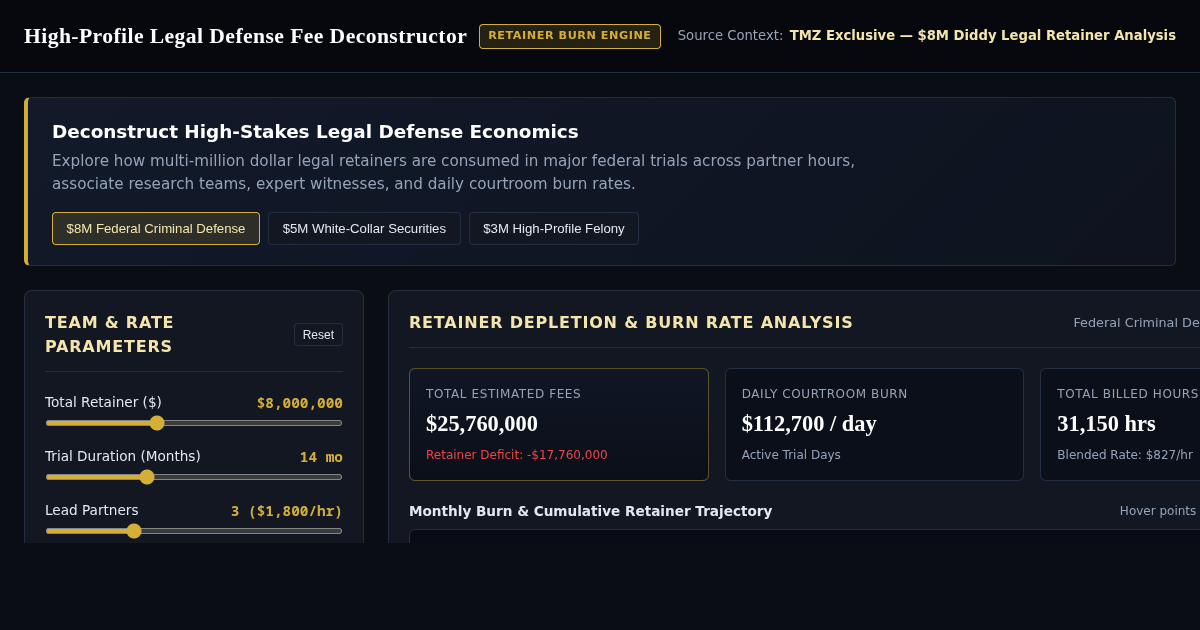Viewport: 1200px width, 630px height.
Task: Choose the $5M White-Collar Securities preset
Action: [x=364, y=228]
